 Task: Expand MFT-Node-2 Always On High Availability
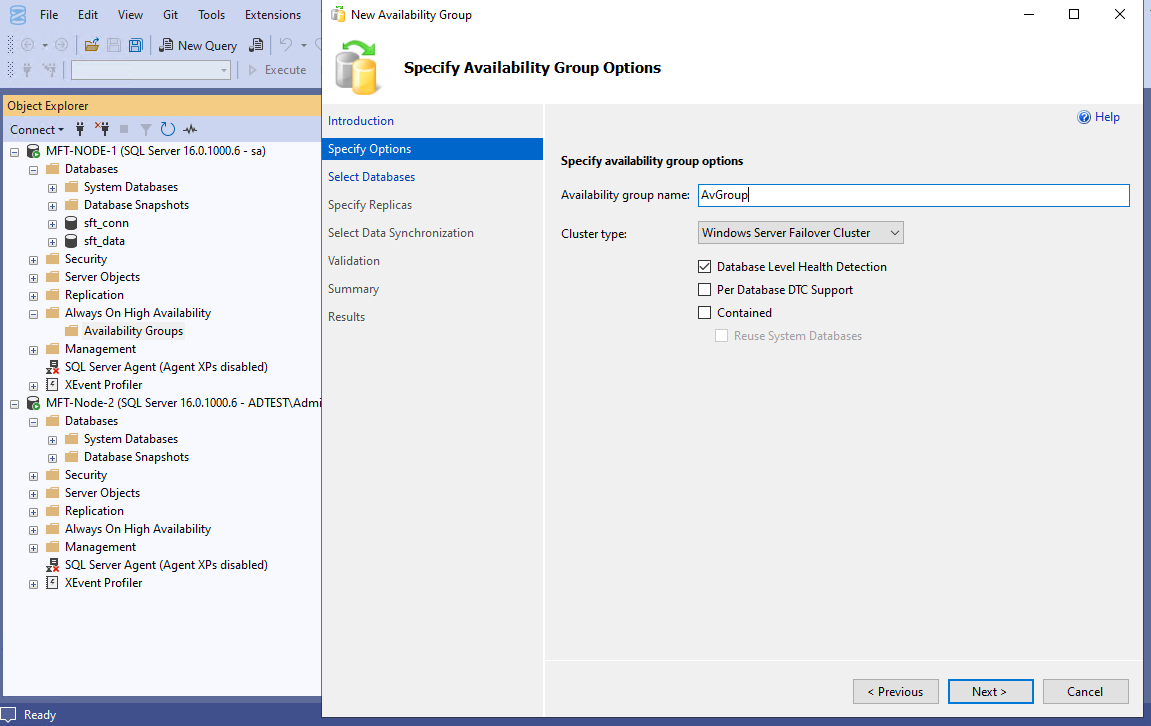(x=33, y=530)
